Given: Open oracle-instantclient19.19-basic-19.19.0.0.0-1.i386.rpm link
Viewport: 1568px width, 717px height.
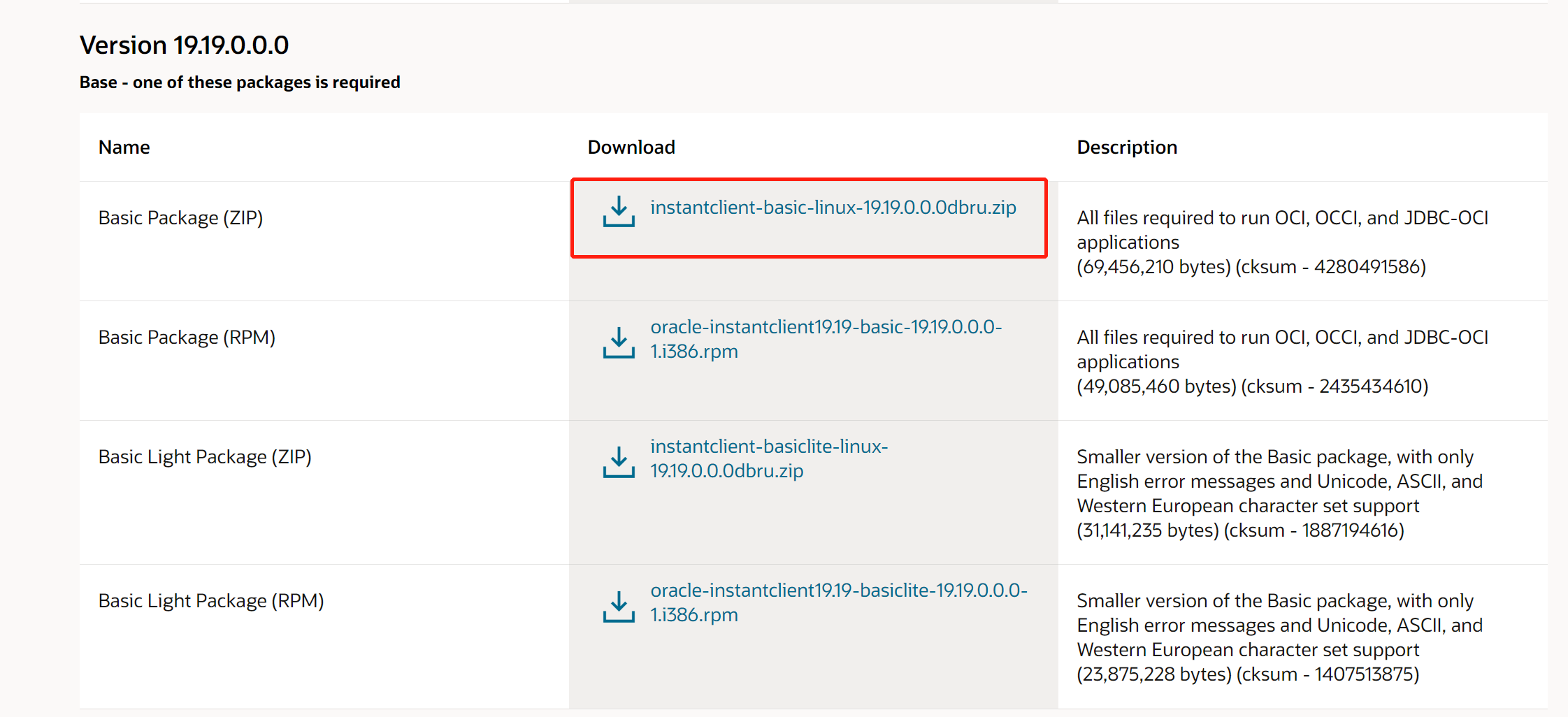Looking at the screenshot, I should (x=826, y=339).
